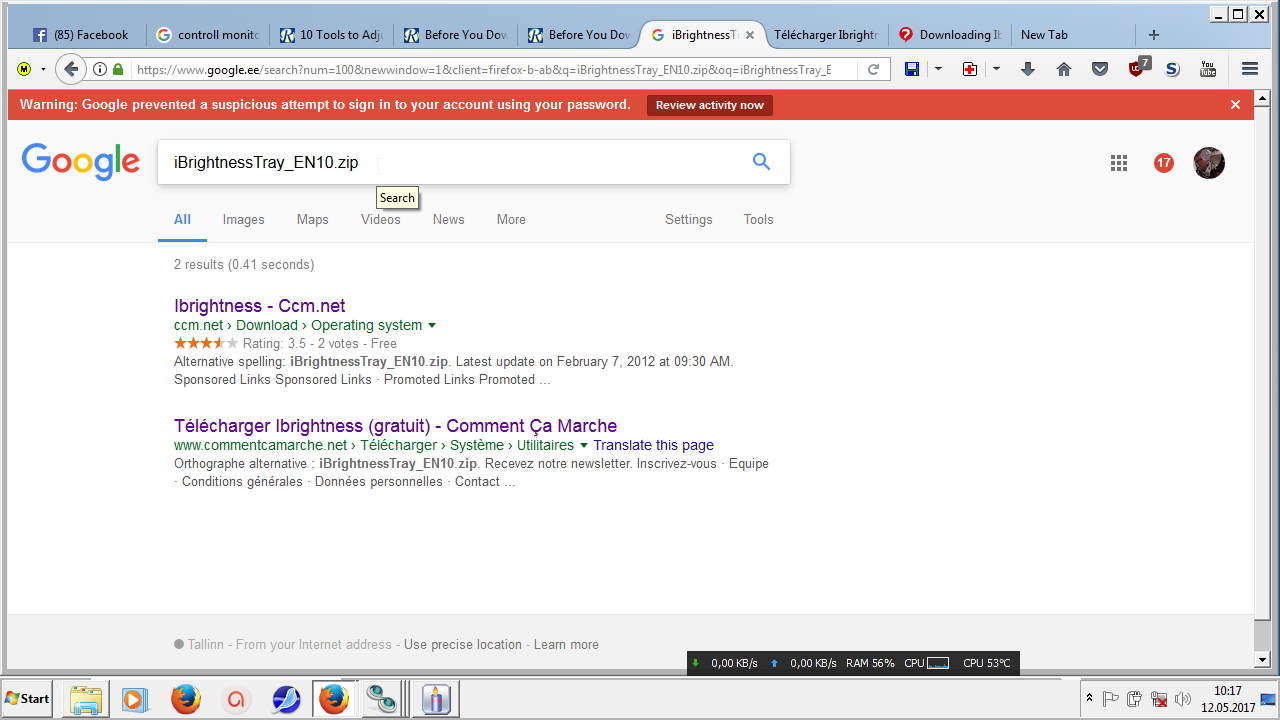Show hidden system tray icons

tap(1089, 698)
